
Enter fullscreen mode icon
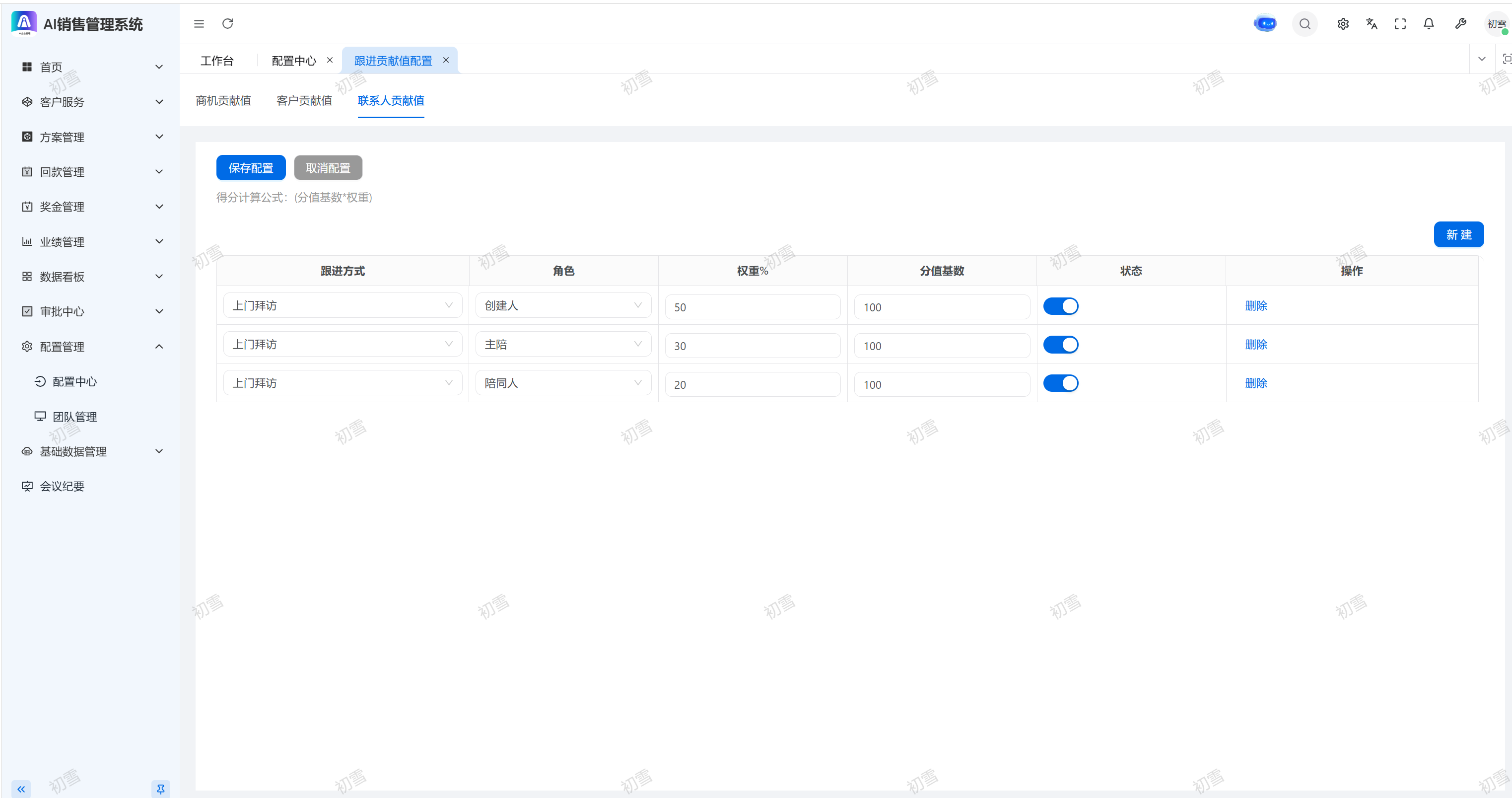pos(1400,23)
